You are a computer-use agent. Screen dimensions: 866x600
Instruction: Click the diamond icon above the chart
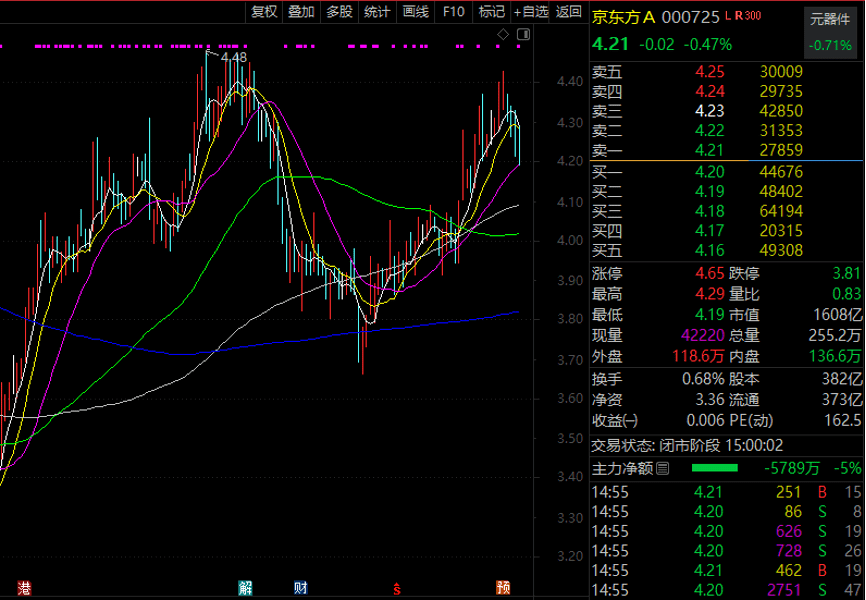(502, 36)
